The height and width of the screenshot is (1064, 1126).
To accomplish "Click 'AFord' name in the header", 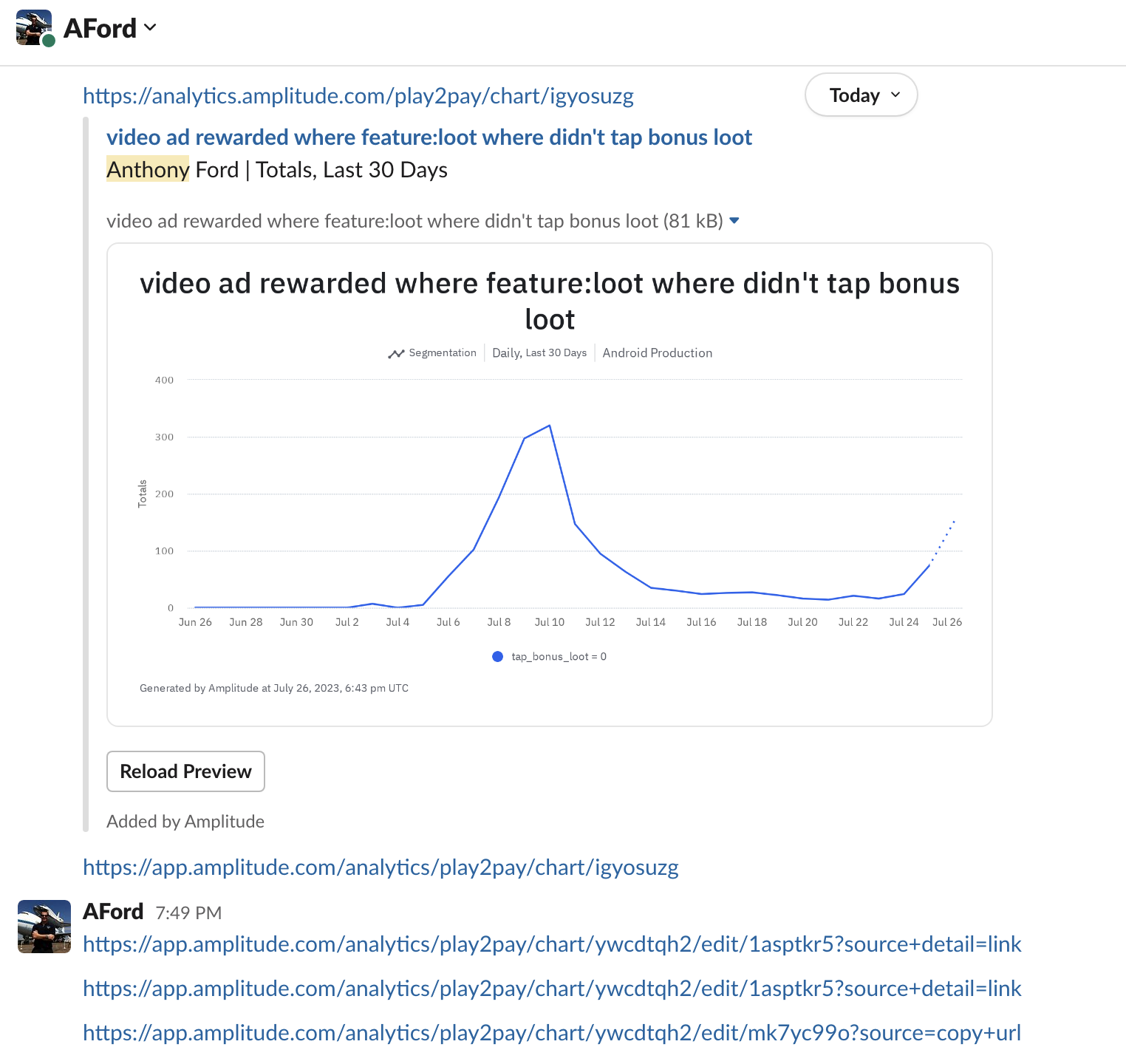I will (100, 28).
